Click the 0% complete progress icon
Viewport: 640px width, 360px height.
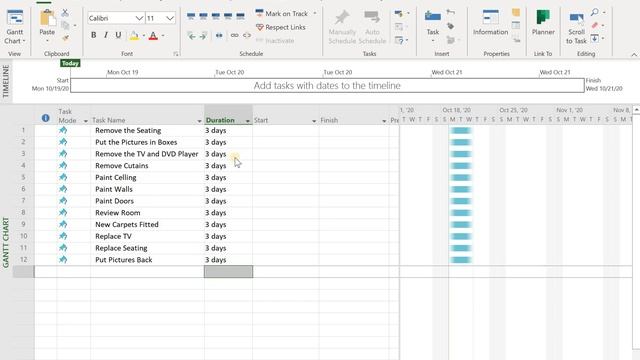tap(191, 16)
